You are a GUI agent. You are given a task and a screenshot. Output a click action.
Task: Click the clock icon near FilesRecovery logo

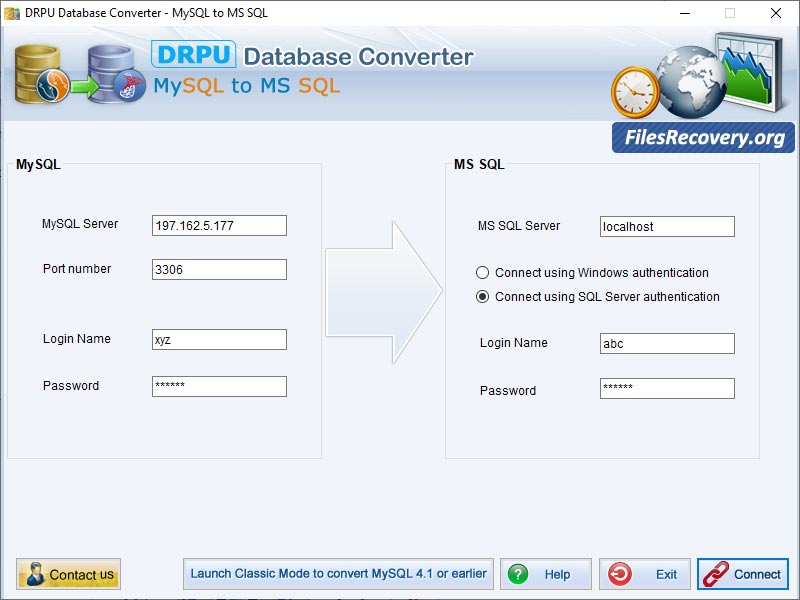pos(630,90)
